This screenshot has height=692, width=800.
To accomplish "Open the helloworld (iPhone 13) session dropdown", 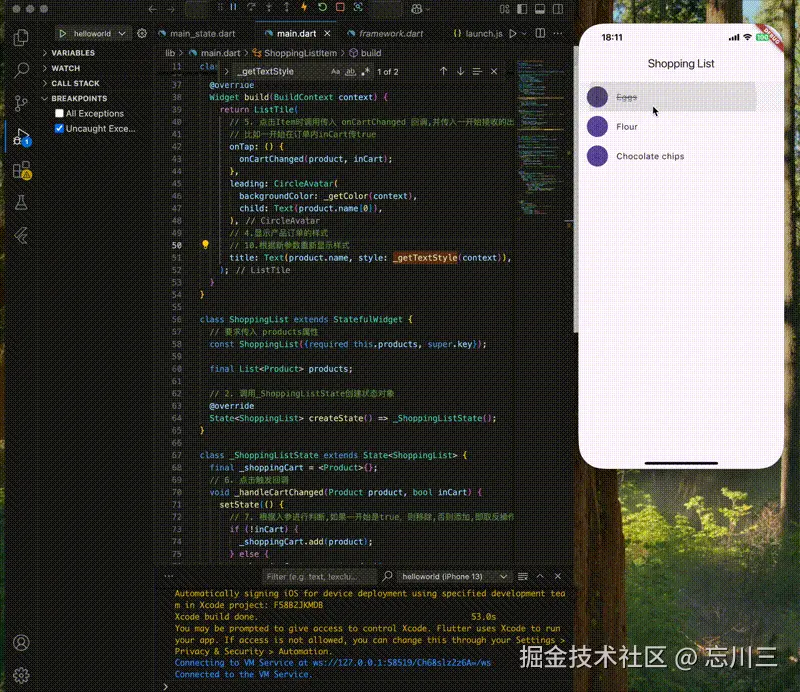I will click(x=454, y=577).
